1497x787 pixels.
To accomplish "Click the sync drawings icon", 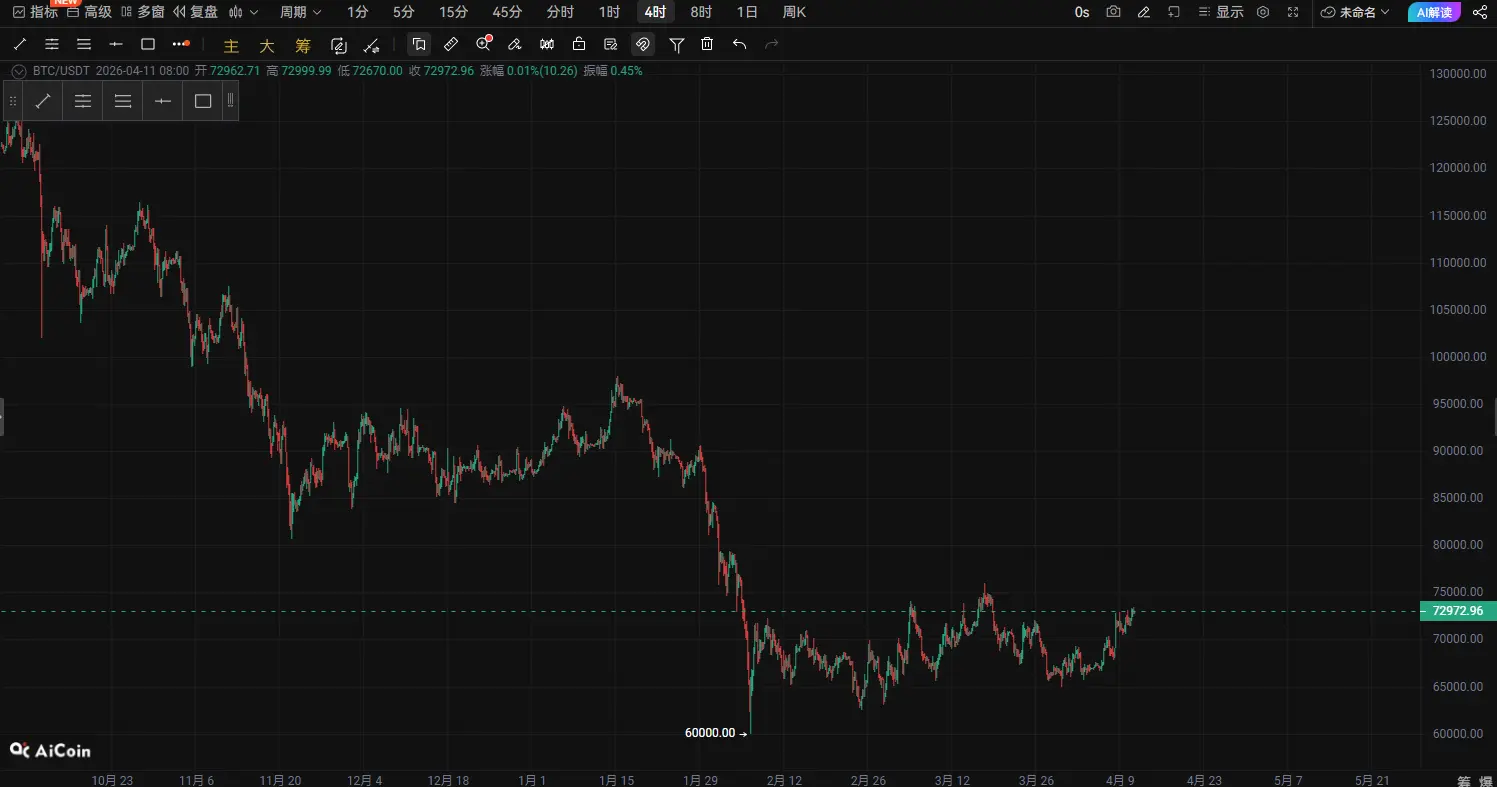I will (x=339, y=45).
